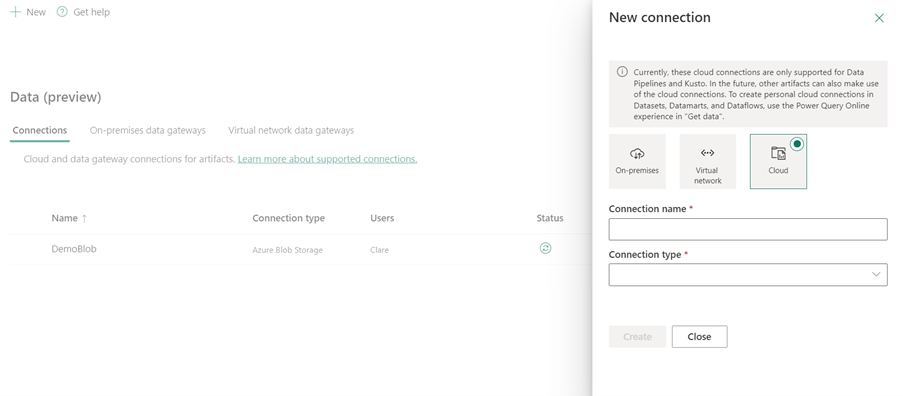
Task: Open the Connection type combo box
Action: (748, 275)
